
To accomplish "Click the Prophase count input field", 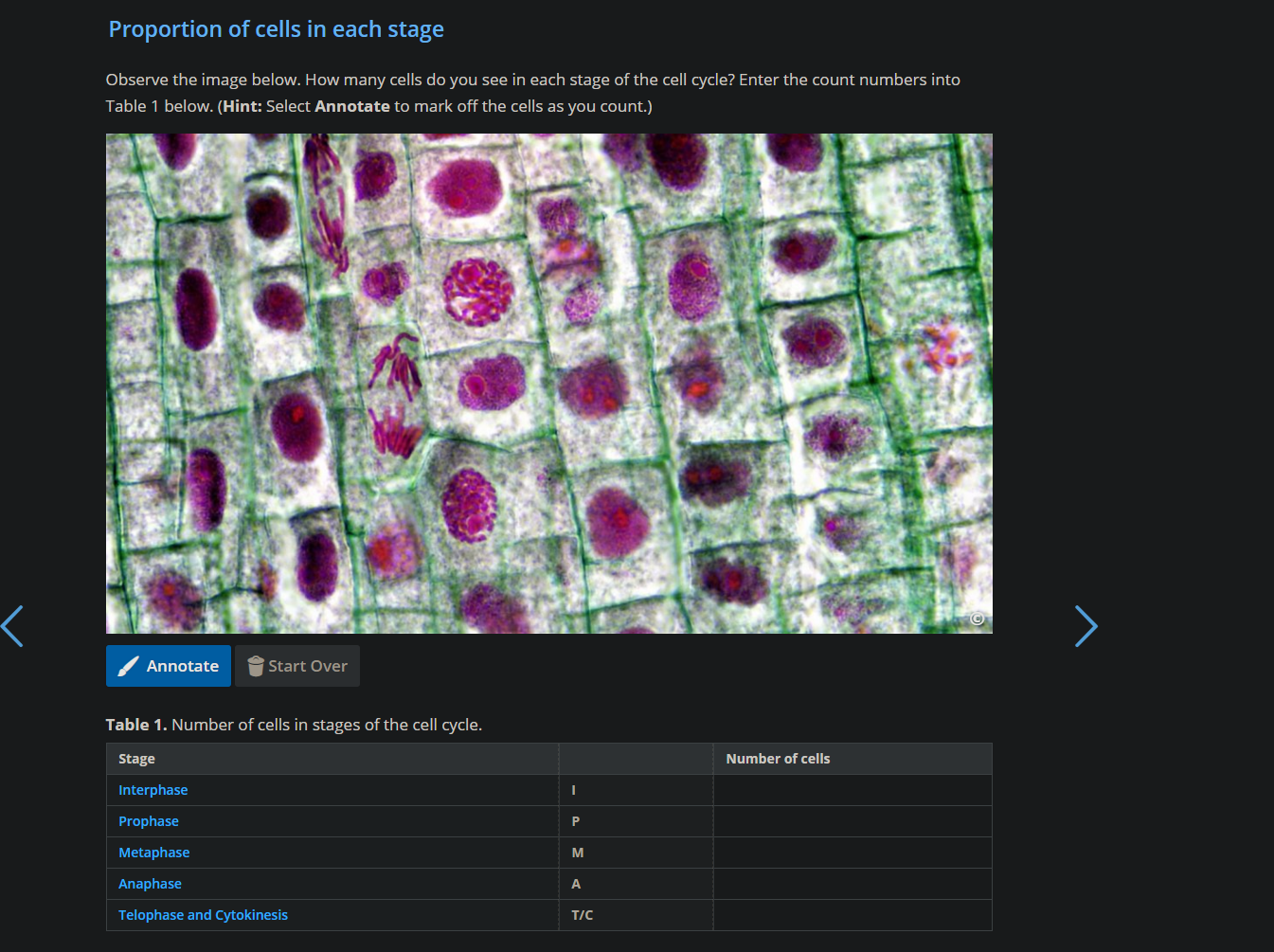I will point(851,820).
